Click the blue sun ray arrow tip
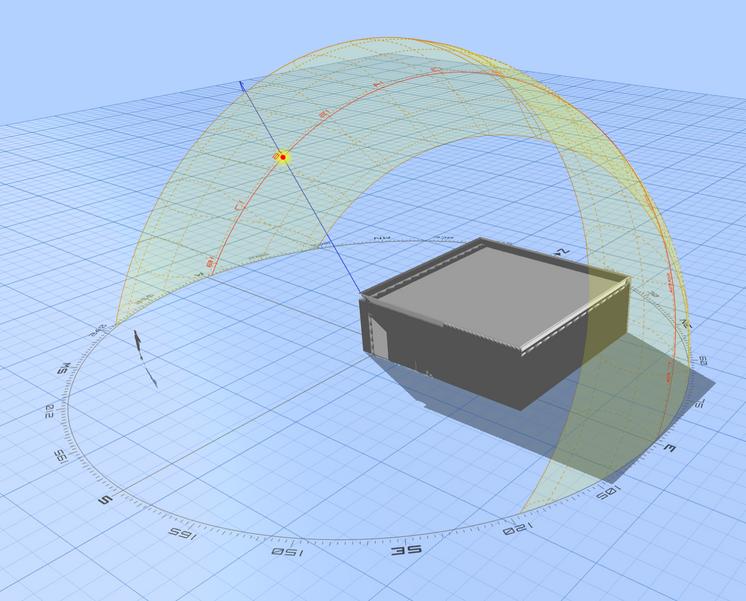The height and width of the screenshot is (601, 746). tap(241, 84)
